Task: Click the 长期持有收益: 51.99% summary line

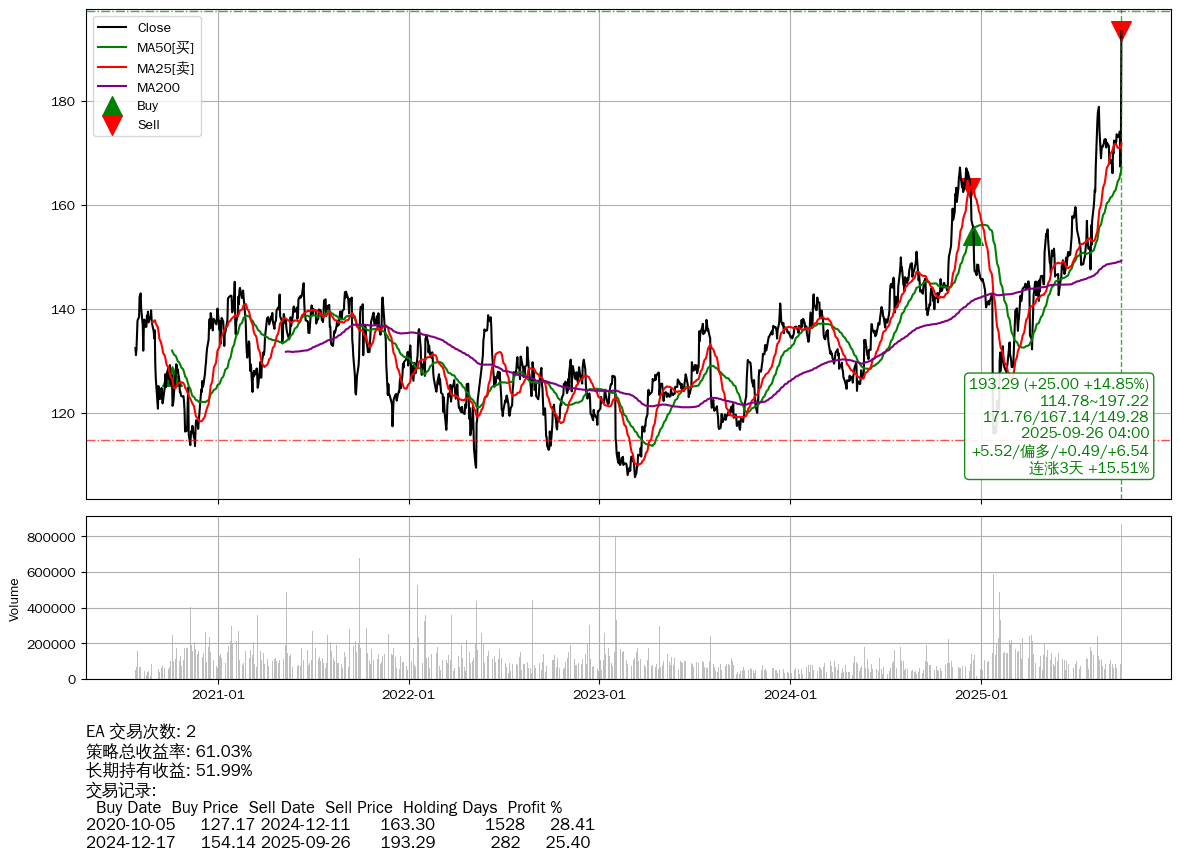Action: click(x=169, y=770)
